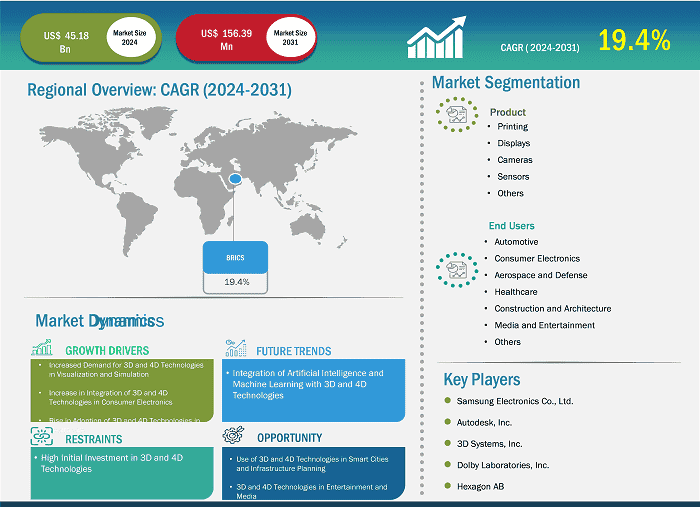The width and height of the screenshot is (700, 507).
Task: Click Hexagon AB name
Action: (480, 486)
